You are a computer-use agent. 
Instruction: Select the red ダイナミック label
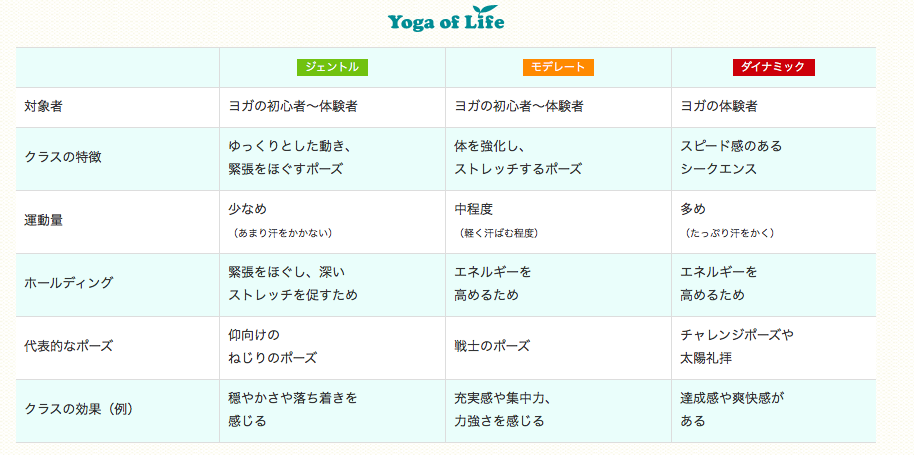pos(774,67)
